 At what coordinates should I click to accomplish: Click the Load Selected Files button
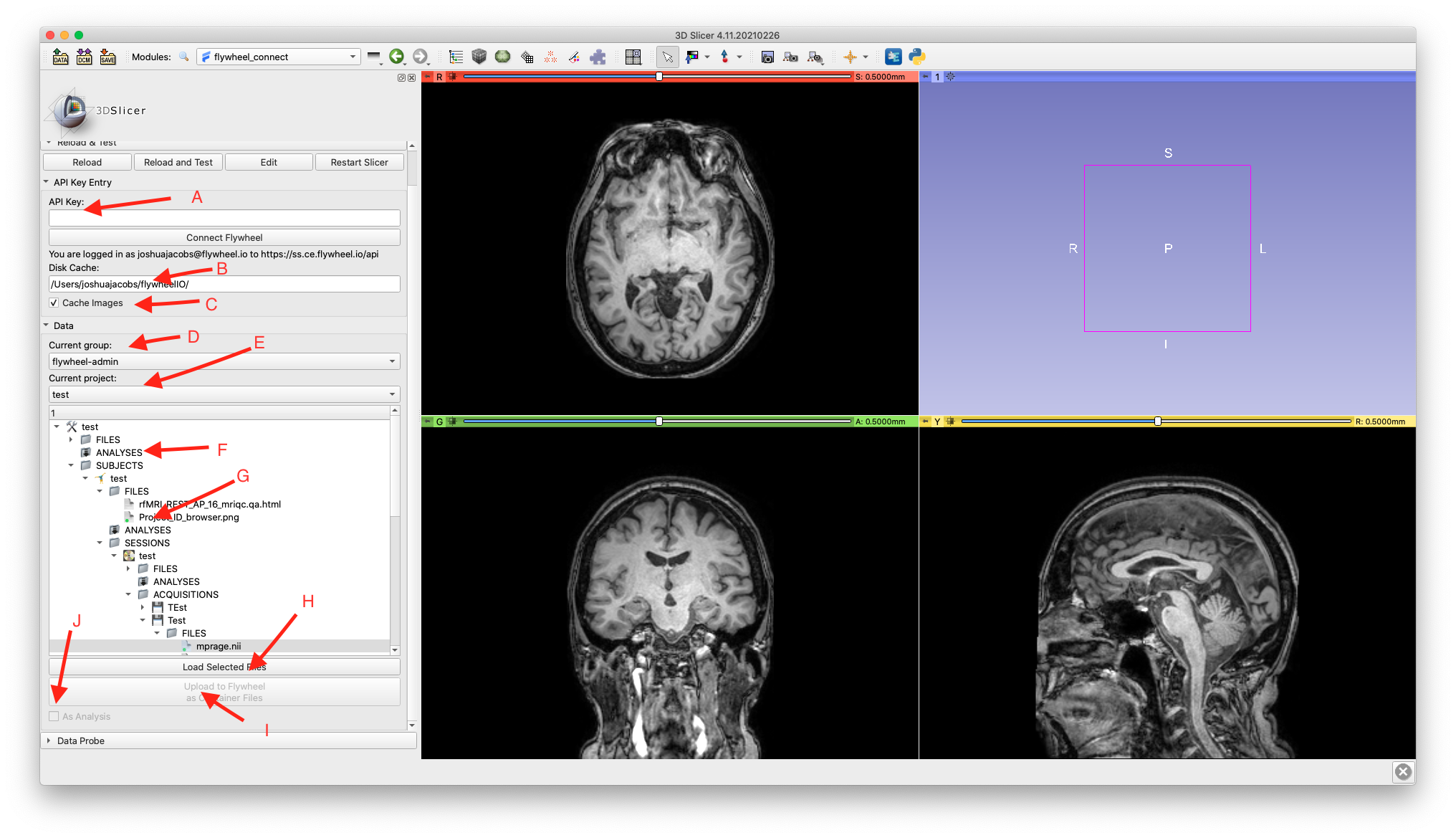[224, 667]
